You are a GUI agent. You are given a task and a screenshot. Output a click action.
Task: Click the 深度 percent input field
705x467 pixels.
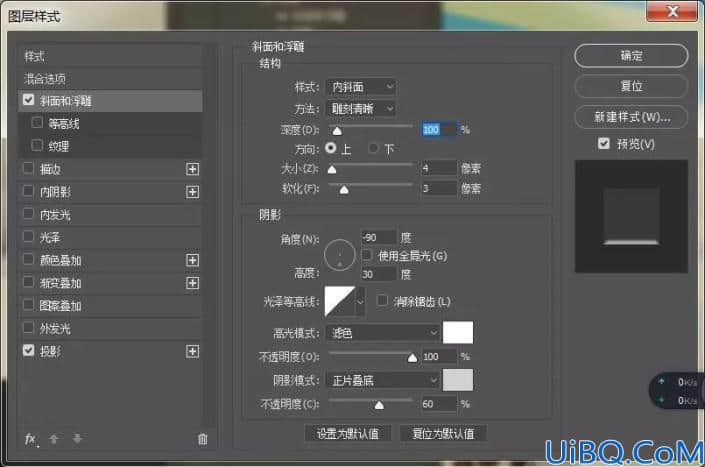click(439, 130)
